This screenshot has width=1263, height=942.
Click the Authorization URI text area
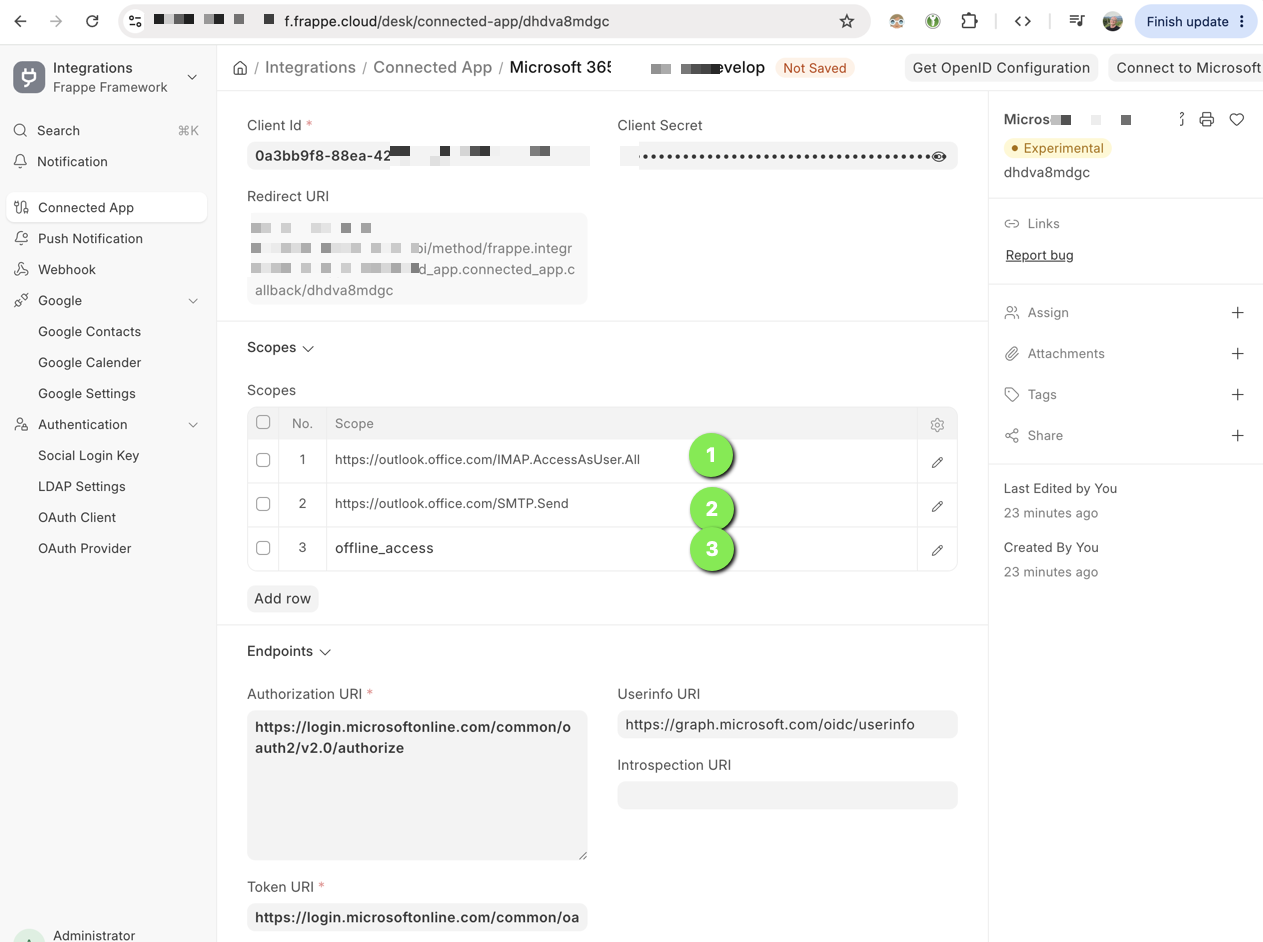coord(417,785)
